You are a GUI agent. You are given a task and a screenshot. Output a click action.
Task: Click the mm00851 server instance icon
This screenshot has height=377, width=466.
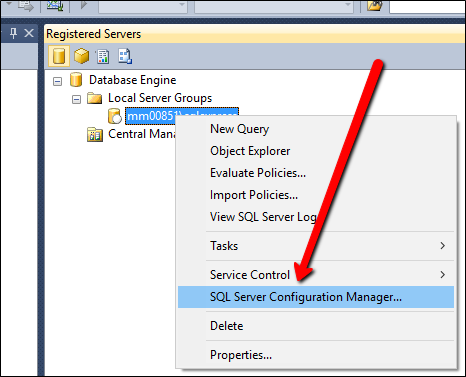coord(114,116)
